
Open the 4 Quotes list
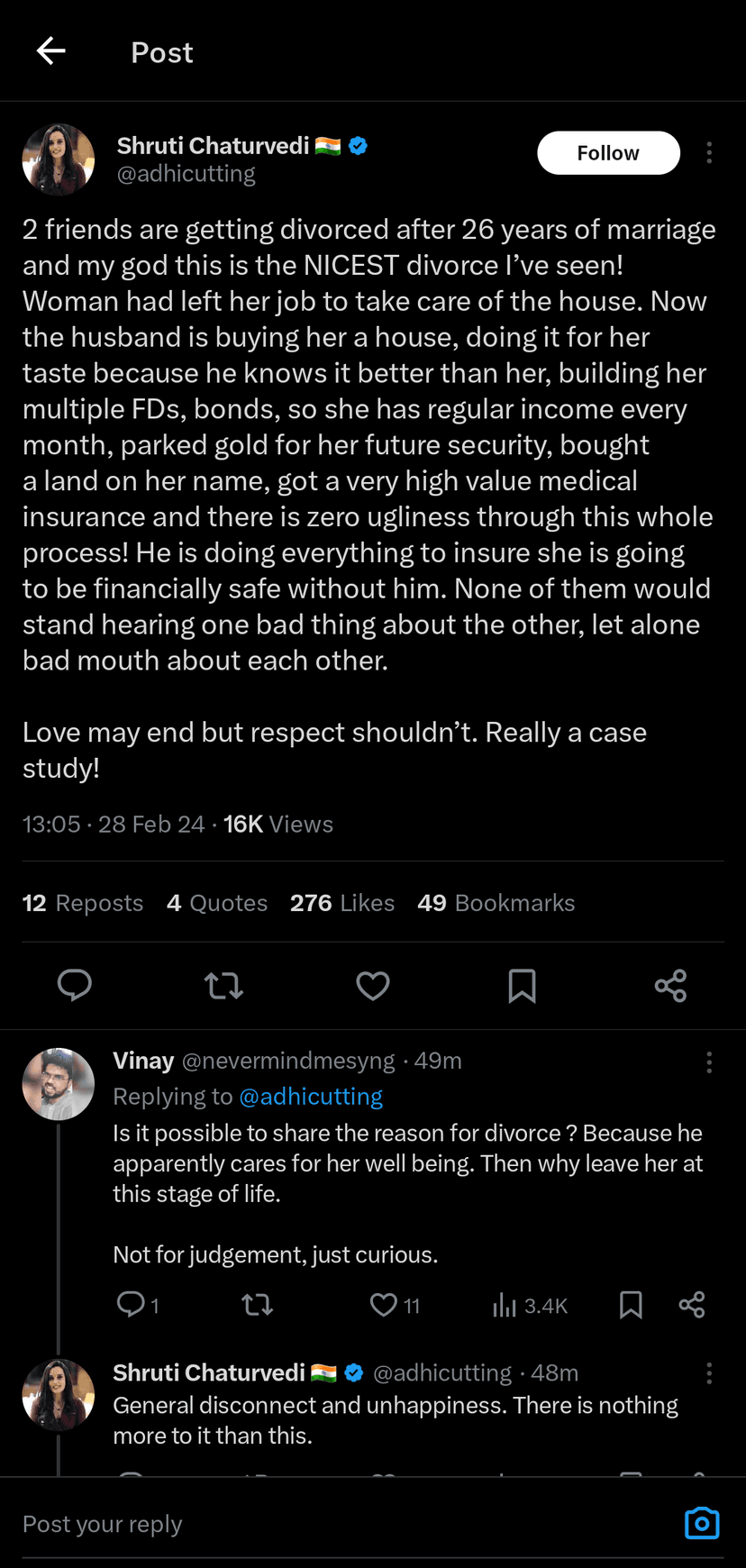pyautogui.click(x=217, y=903)
